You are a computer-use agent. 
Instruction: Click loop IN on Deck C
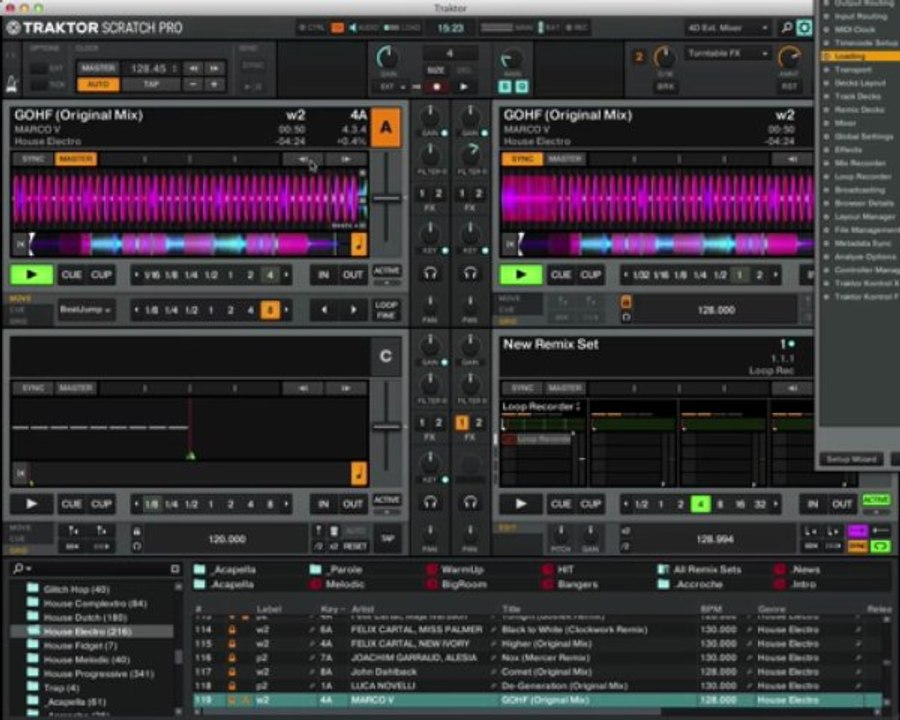pyautogui.click(x=324, y=504)
